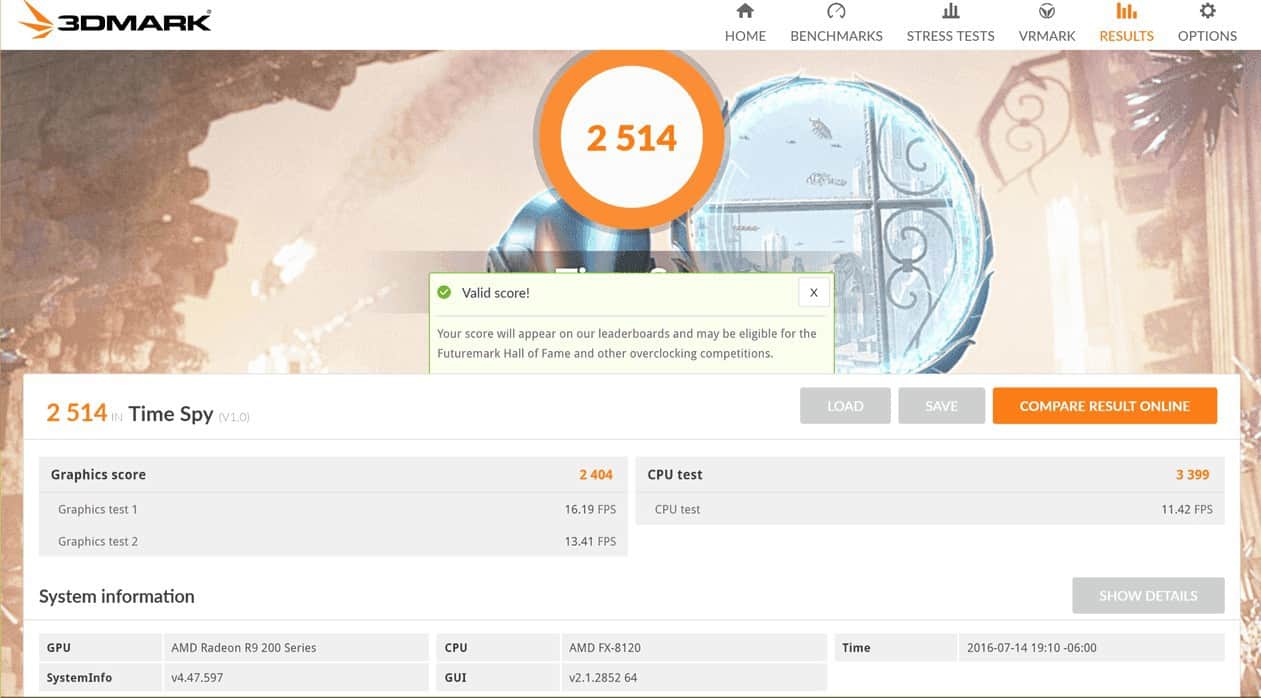
Task: Switch to the BENCHMARKS tab
Action: point(836,36)
